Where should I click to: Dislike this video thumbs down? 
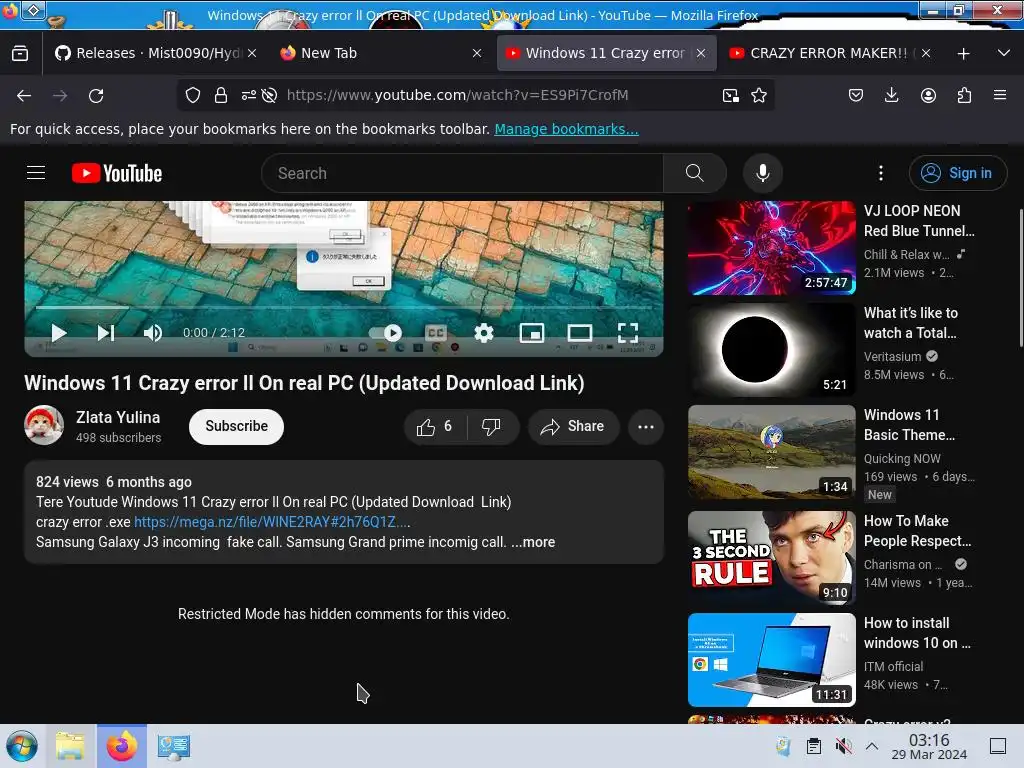pos(491,427)
